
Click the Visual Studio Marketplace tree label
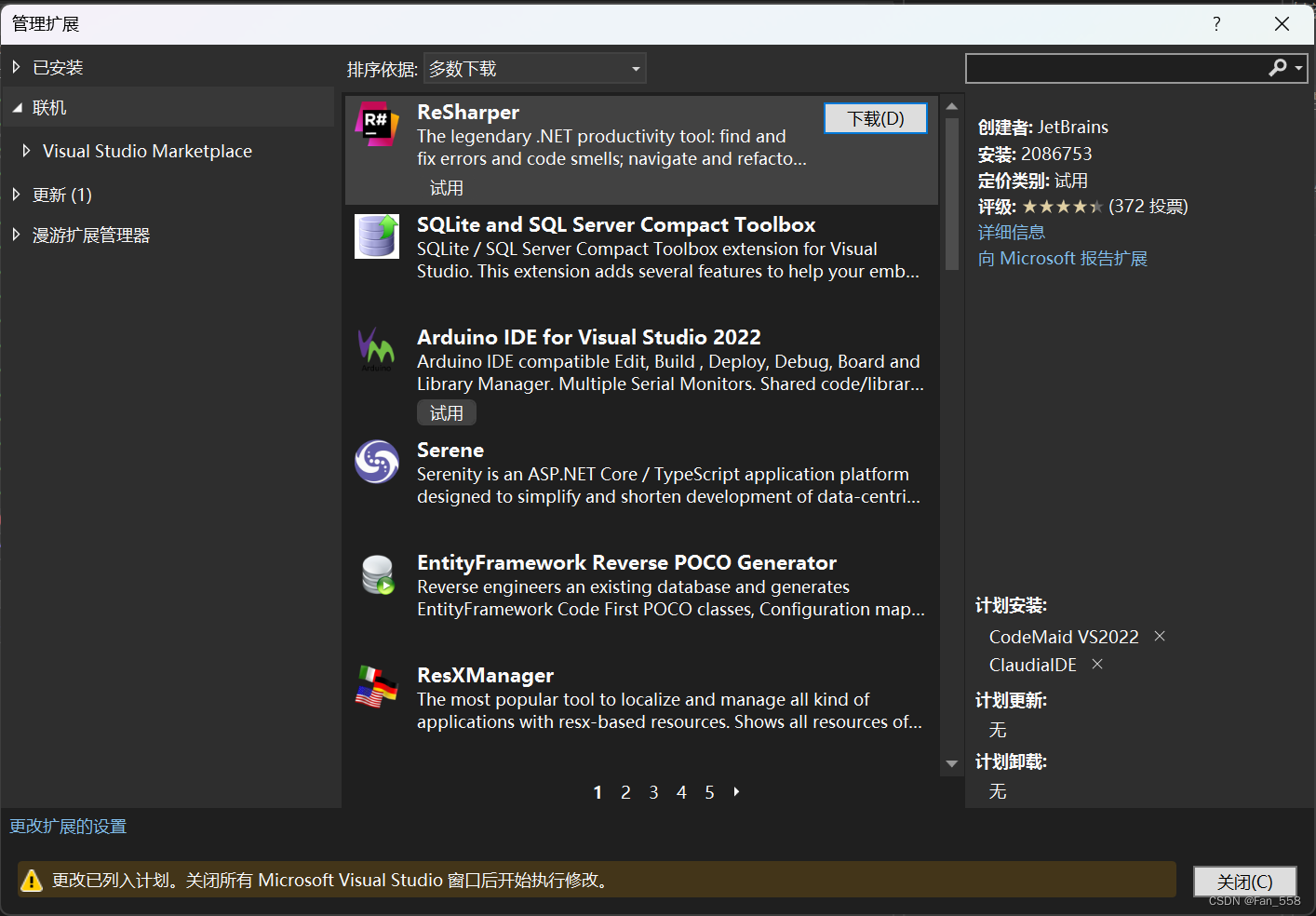coord(147,151)
